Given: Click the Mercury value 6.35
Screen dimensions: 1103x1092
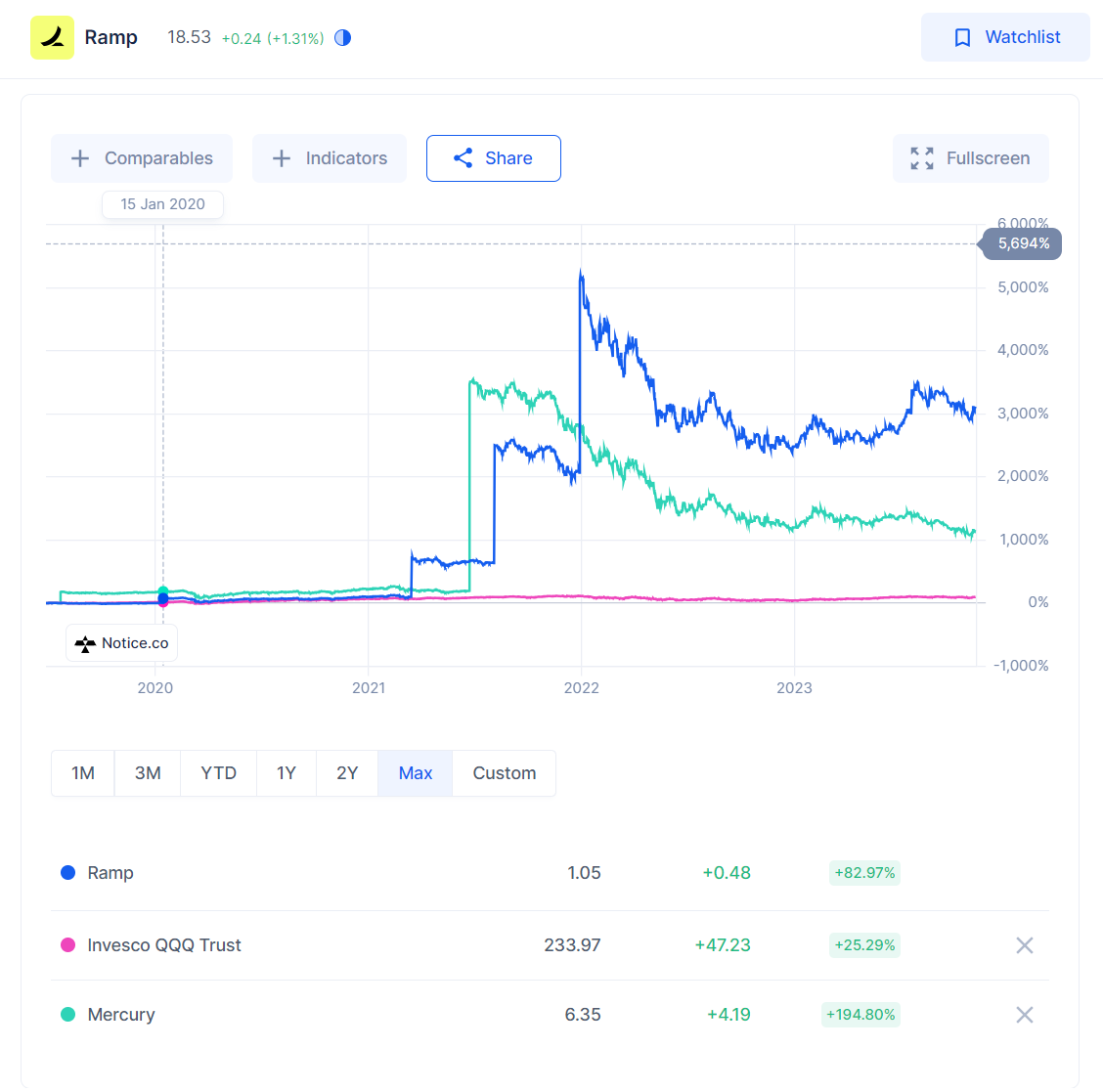Looking at the screenshot, I should 583,1015.
